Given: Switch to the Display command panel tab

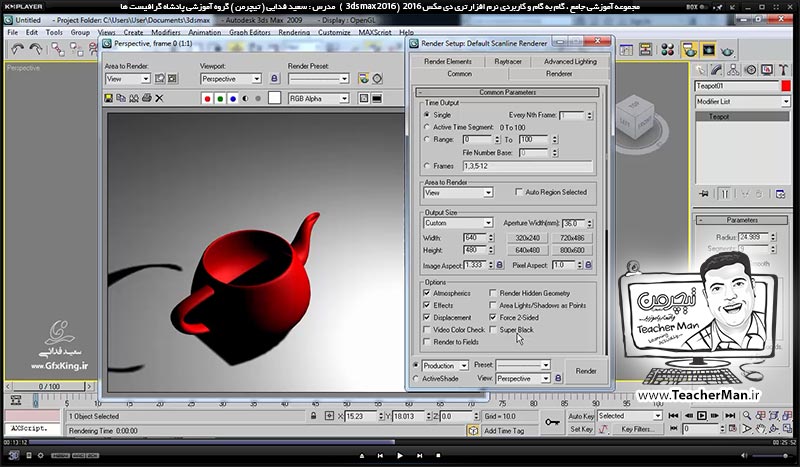Looking at the screenshot, I should [767, 69].
